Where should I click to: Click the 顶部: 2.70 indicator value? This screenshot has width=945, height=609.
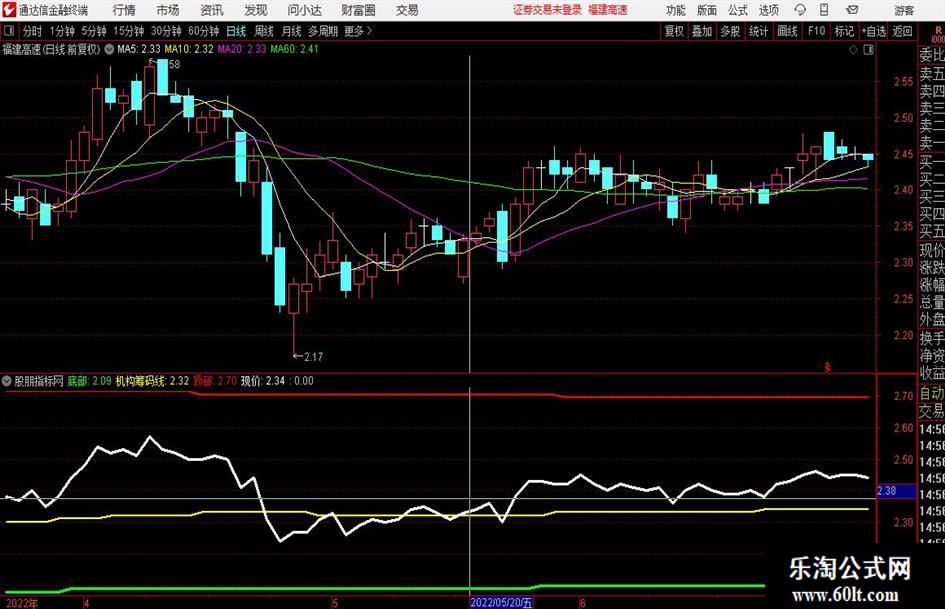[215, 381]
